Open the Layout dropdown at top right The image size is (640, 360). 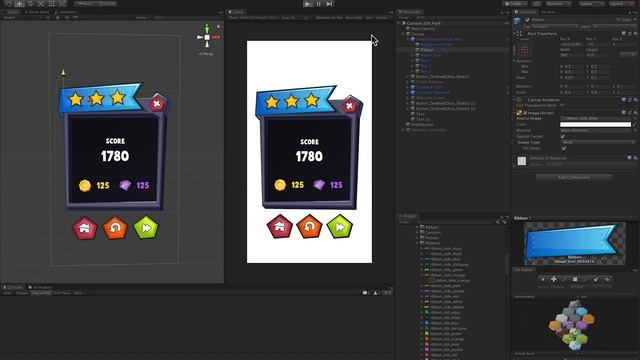pyautogui.click(x=622, y=4)
